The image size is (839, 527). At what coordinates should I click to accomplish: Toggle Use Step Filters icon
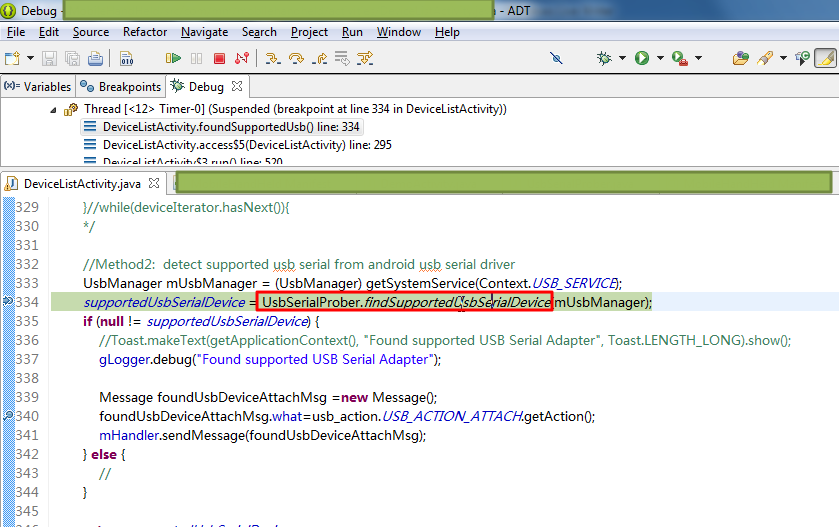point(365,58)
